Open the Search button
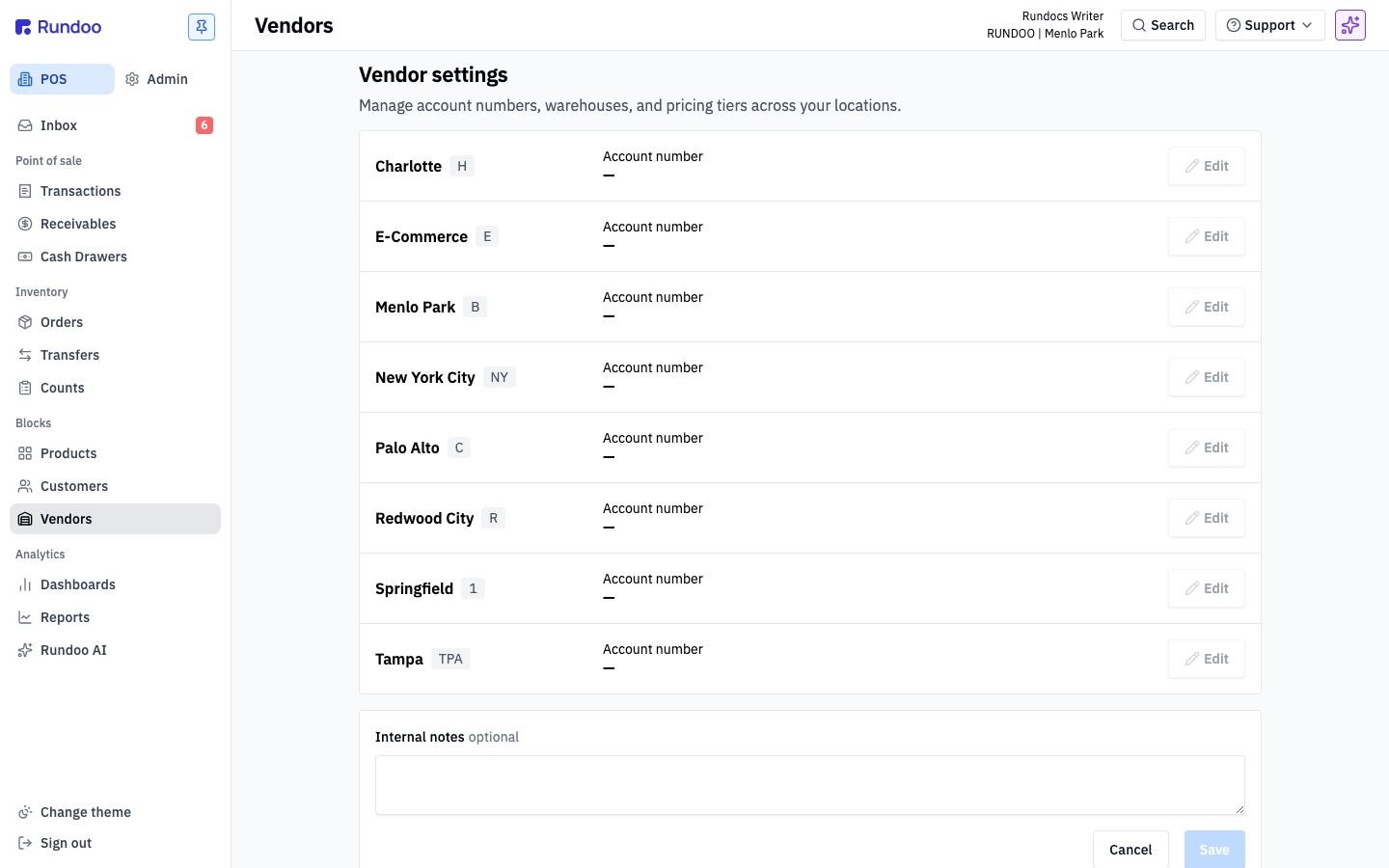This screenshot has height=868, width=1389. [1163, 25]
